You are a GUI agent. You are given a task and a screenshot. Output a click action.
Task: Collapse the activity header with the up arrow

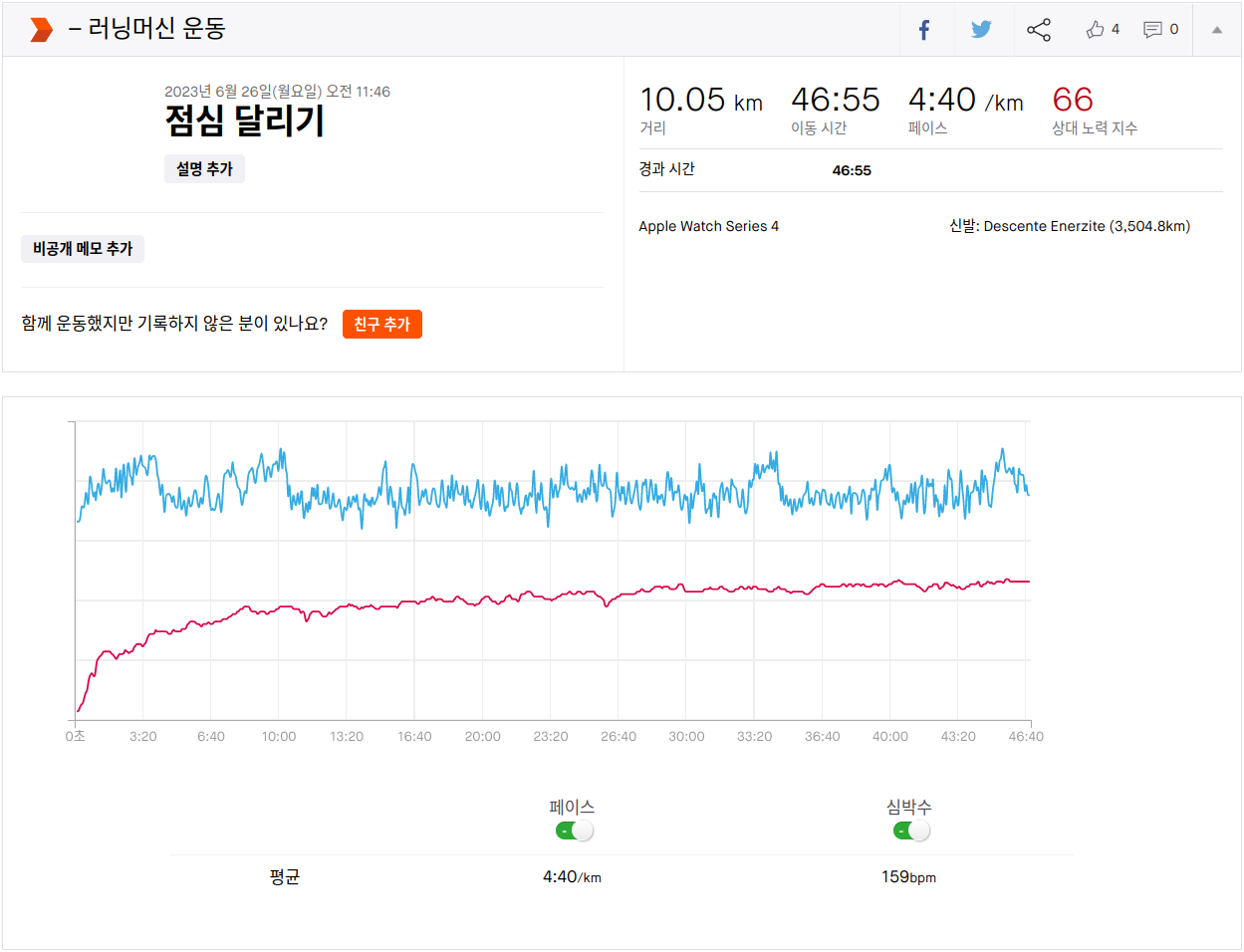pos(1216,30)
